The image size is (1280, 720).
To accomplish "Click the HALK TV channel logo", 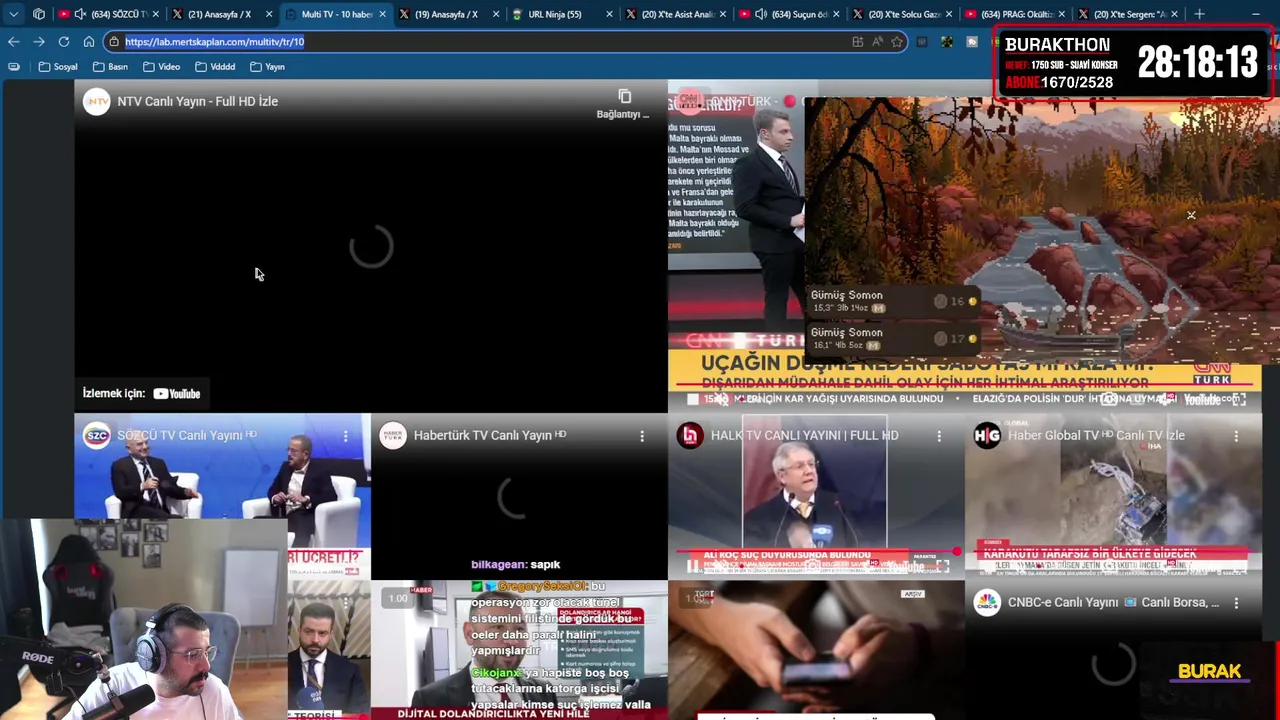I will (690, 435).
